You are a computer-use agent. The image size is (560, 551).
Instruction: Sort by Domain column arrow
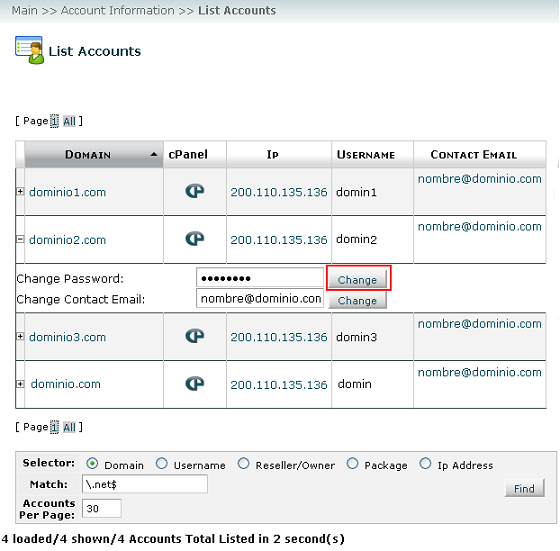click(154, 154)
